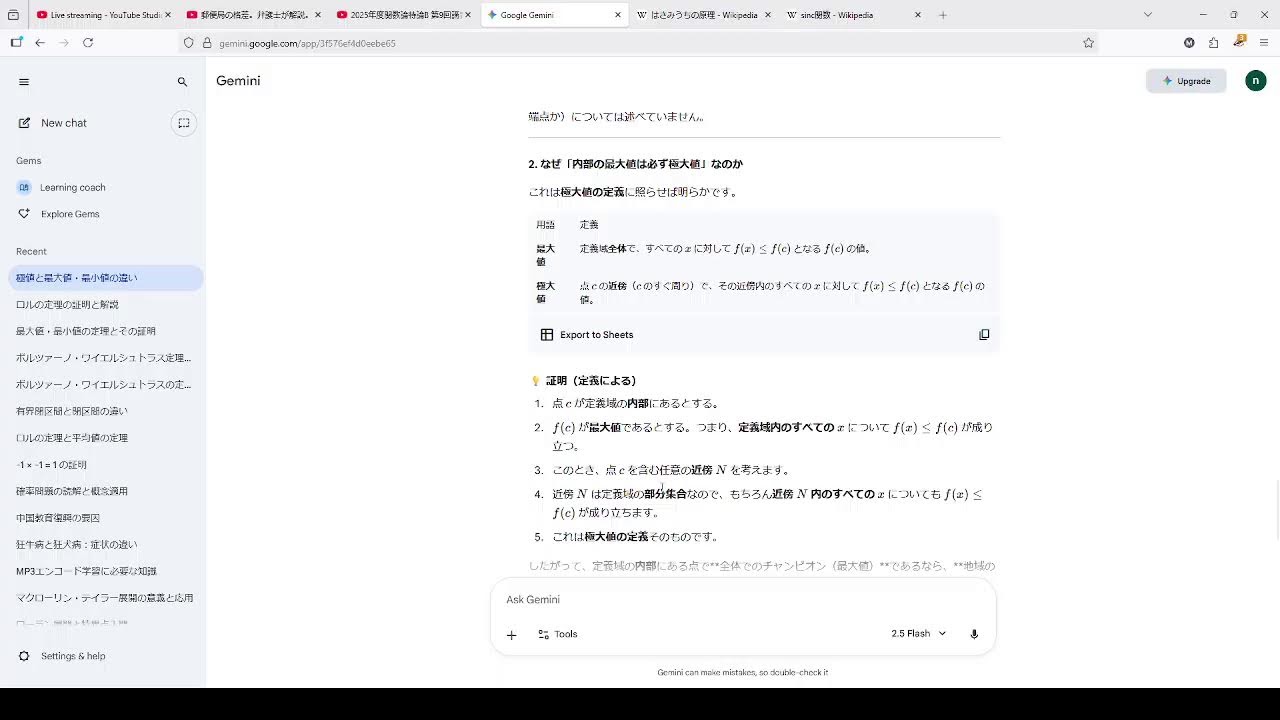This screenshot has height=720, width=1280.
Task: Click the page vertical scrollbar
Action: click(1276, 511)
